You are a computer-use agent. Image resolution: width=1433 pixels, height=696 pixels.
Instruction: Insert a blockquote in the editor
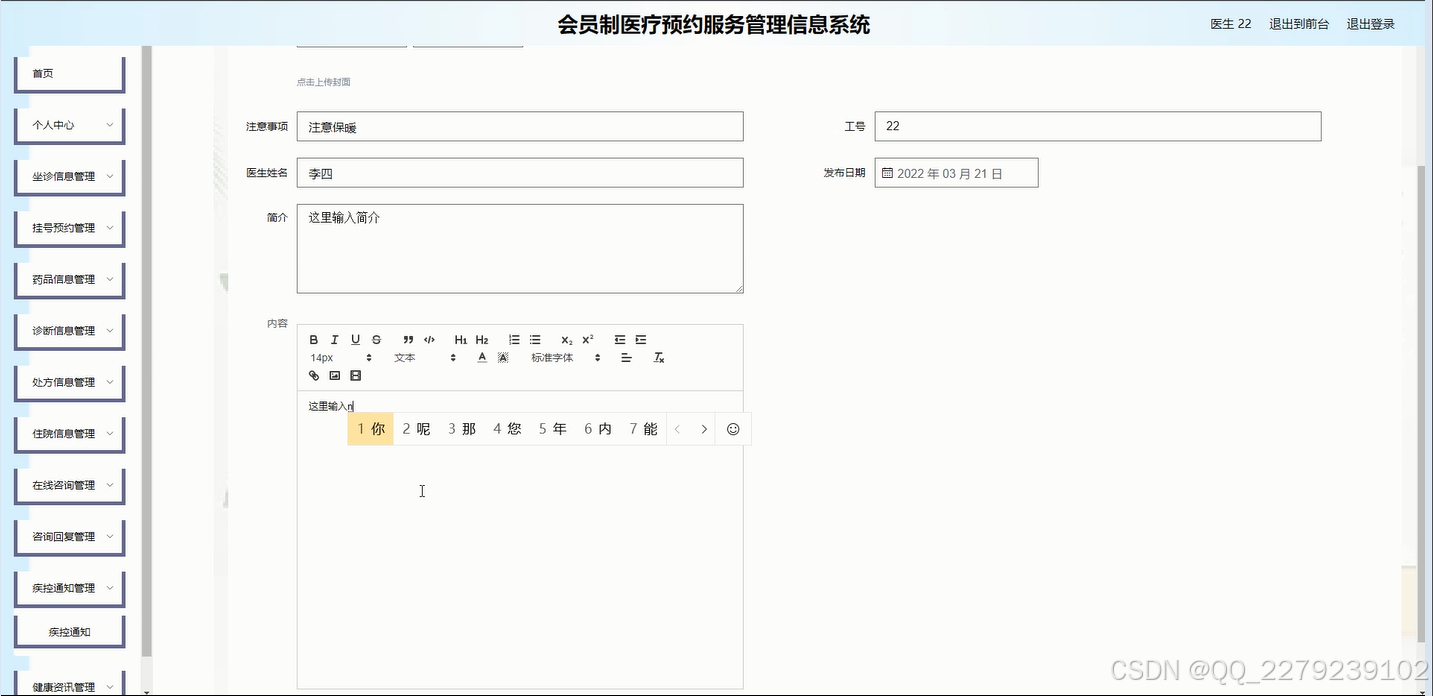click(x=407, y=339)
